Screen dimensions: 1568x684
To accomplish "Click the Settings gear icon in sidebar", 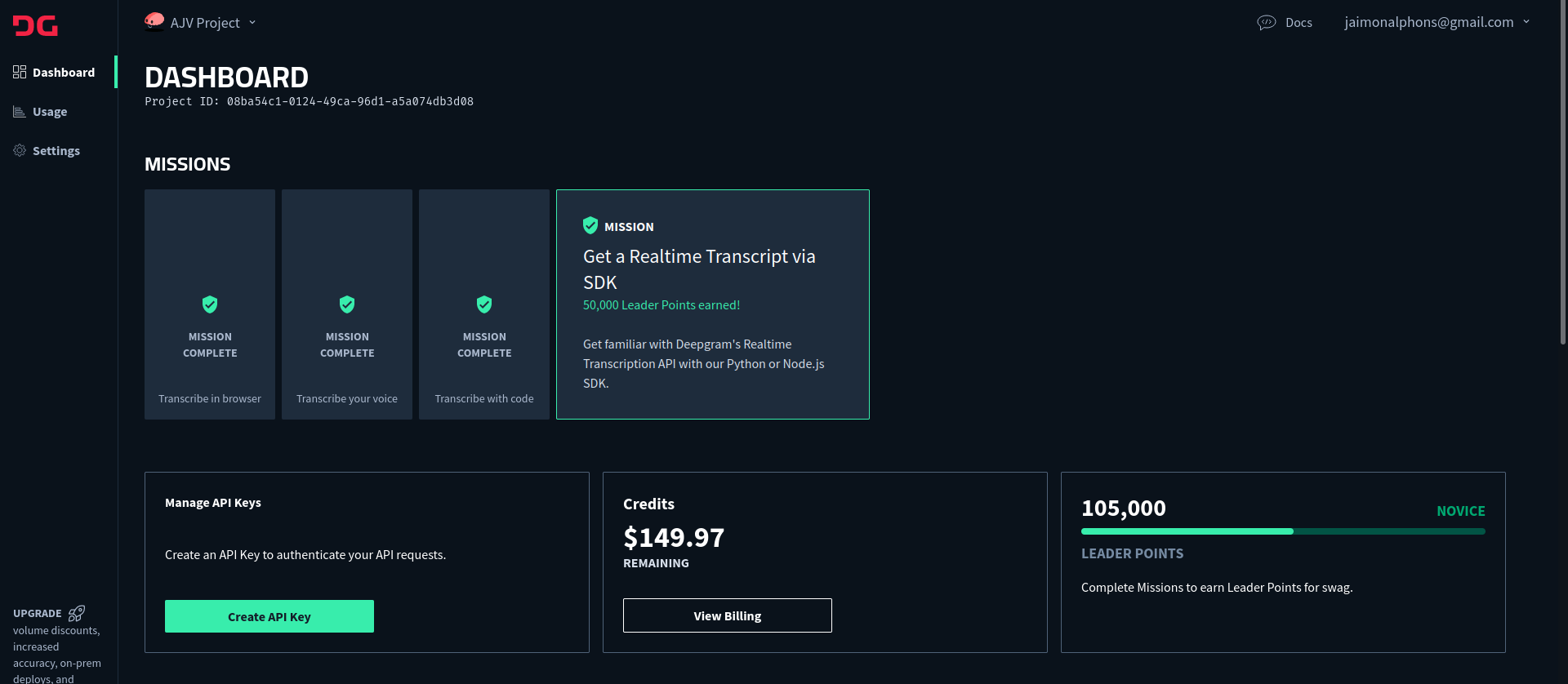I will point(20,150).
